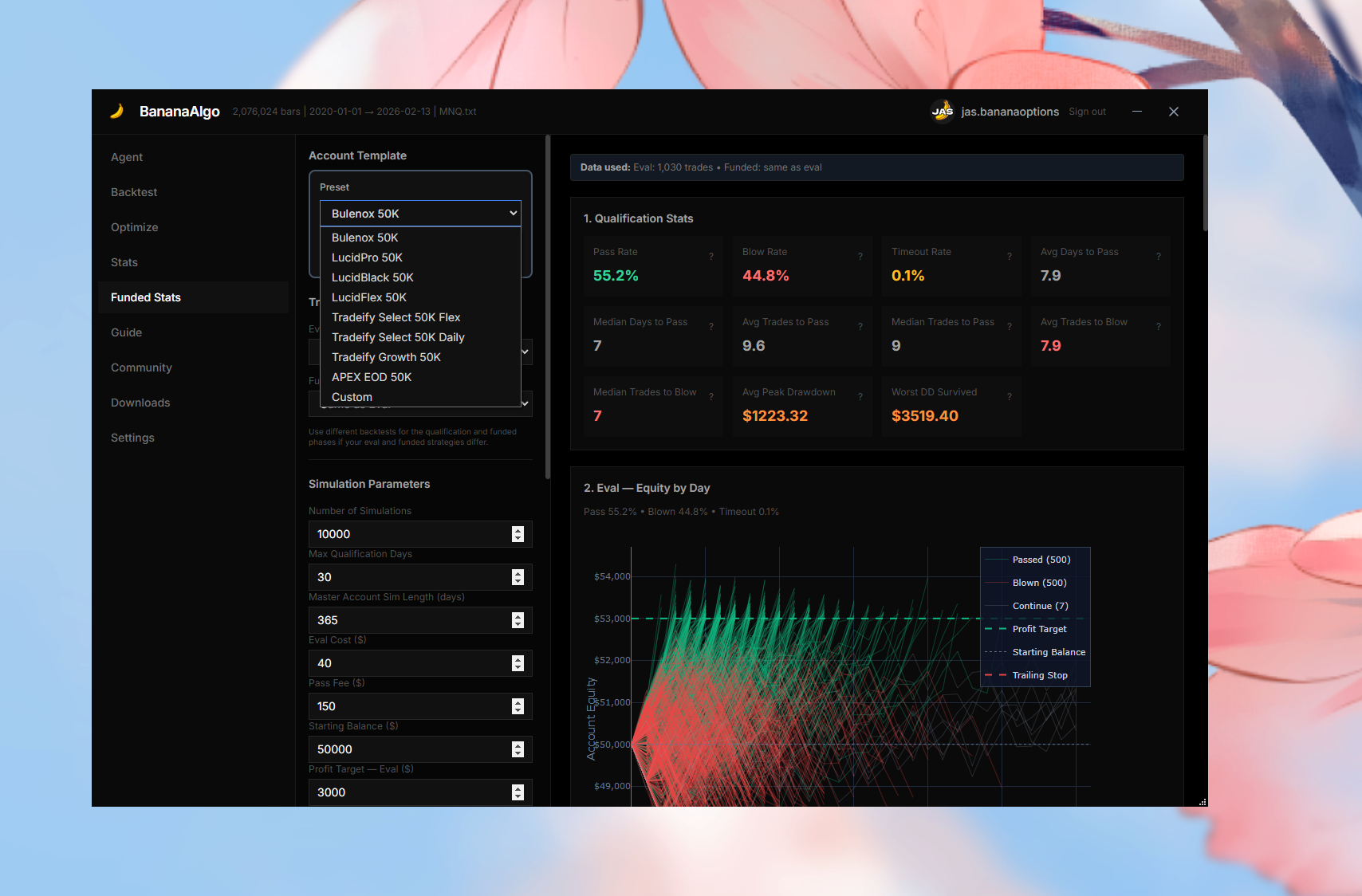The width and height of the screenshot is (1362, 896).
Task: Increment the Number of Simulations value
Action: (519, 529)
